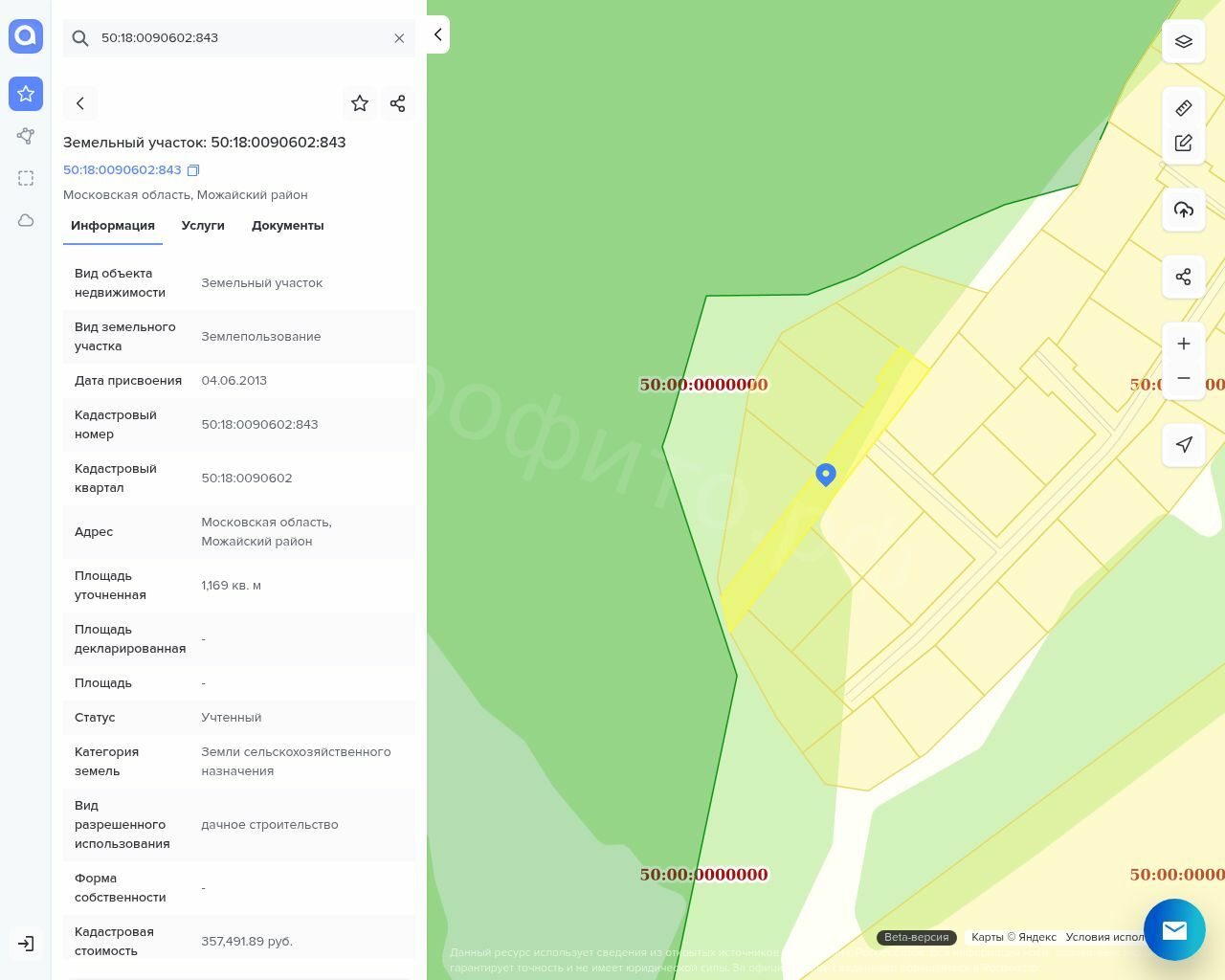Screen dimensions: 1225x980
Task: Activate the draw/edit tool on map
Action: pyautogui.click(x=1183, y=143)
